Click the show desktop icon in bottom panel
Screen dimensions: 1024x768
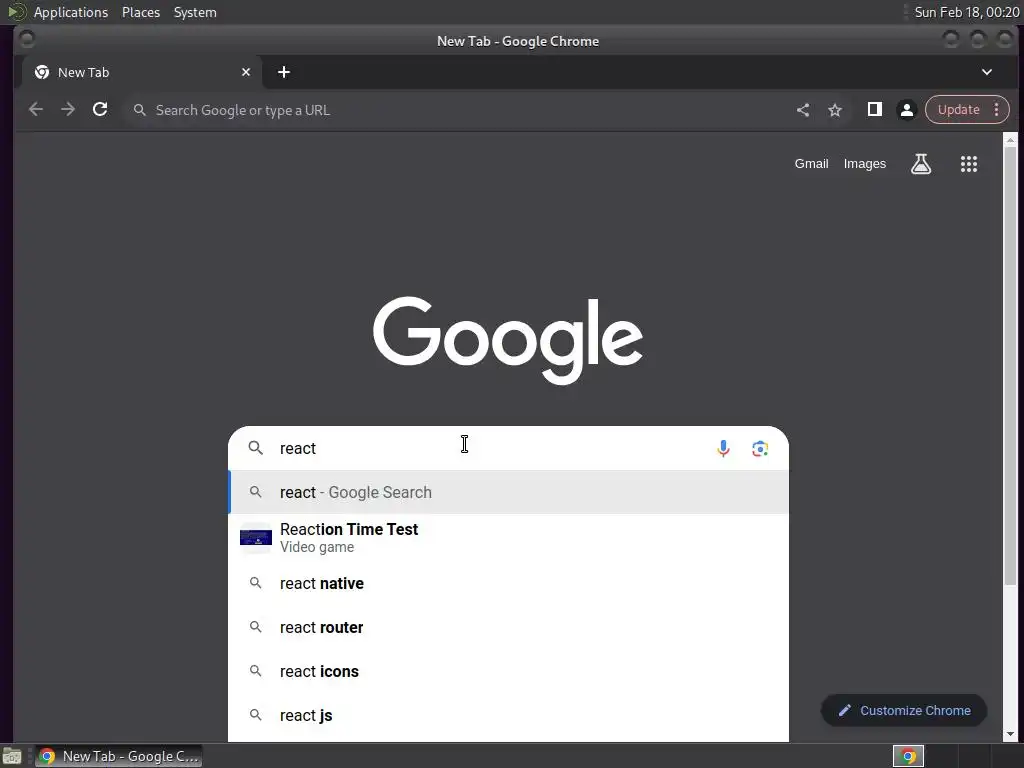coord(12,756)
